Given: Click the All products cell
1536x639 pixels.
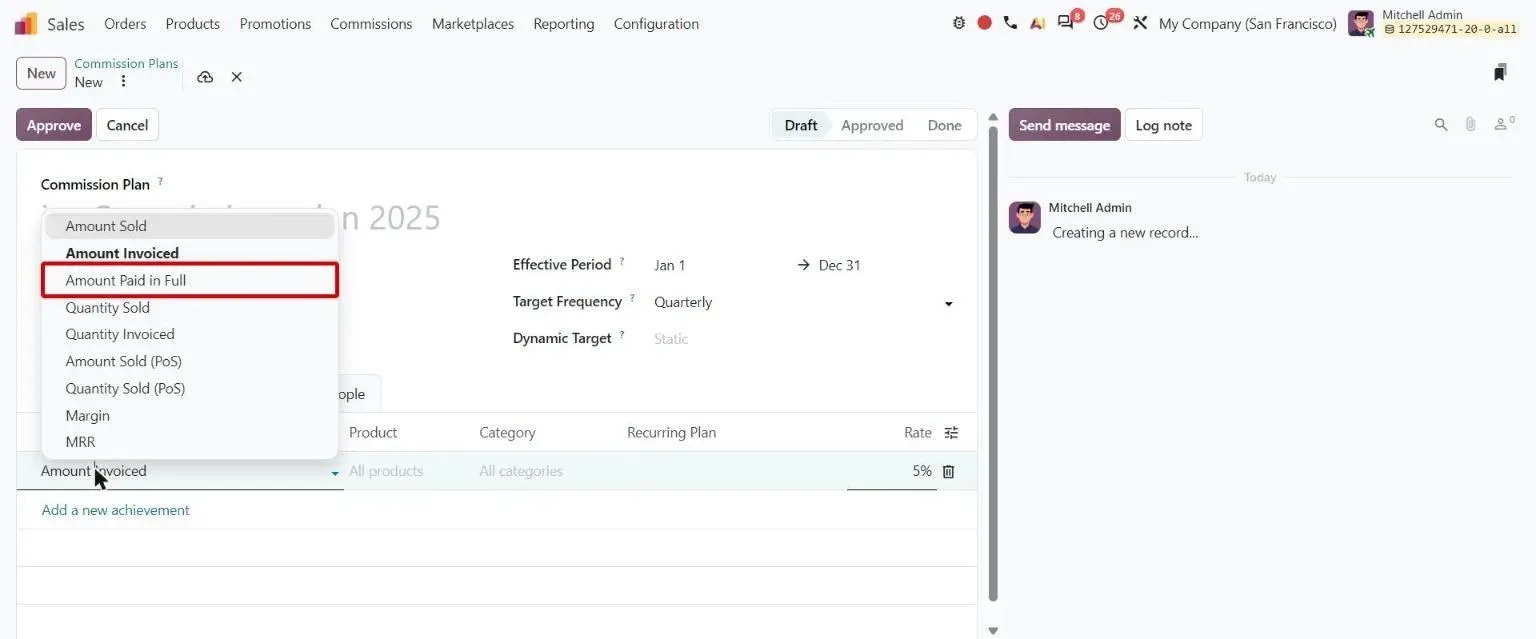Looking at the screenshot, I should (x=408, y=471).
